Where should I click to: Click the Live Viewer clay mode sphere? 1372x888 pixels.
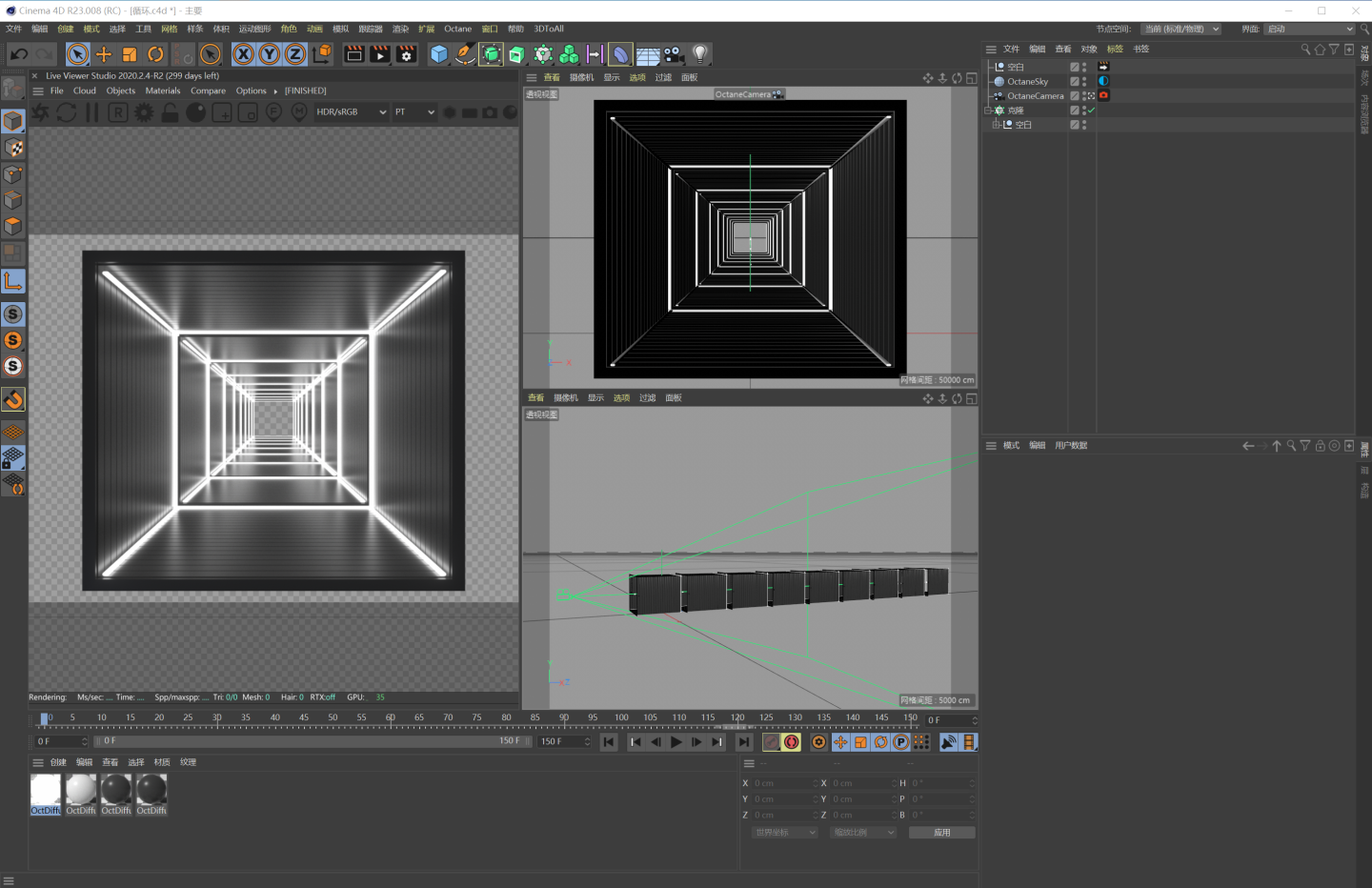tap(195, 112)
